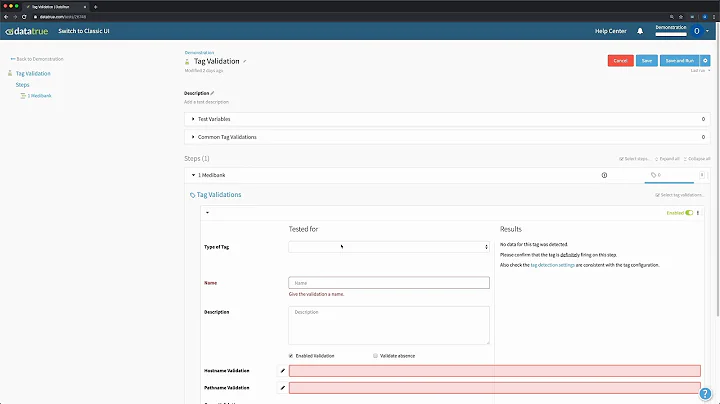
Task: Go back to Demonstration
Action: coord(37,59)
